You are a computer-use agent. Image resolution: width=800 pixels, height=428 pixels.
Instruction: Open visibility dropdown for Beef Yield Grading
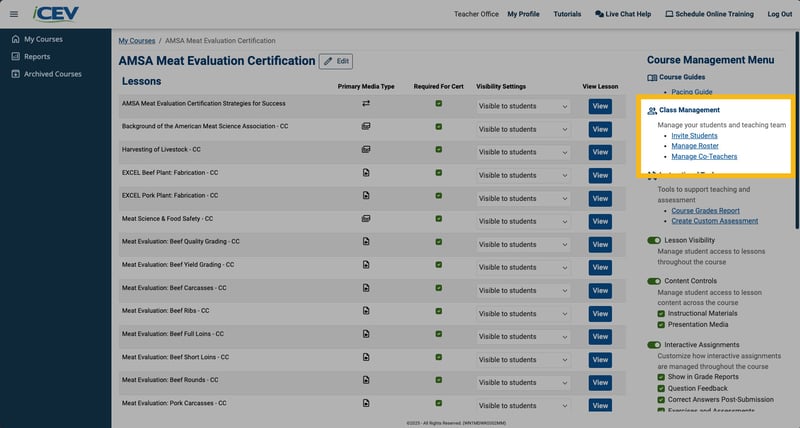[523, 267]
